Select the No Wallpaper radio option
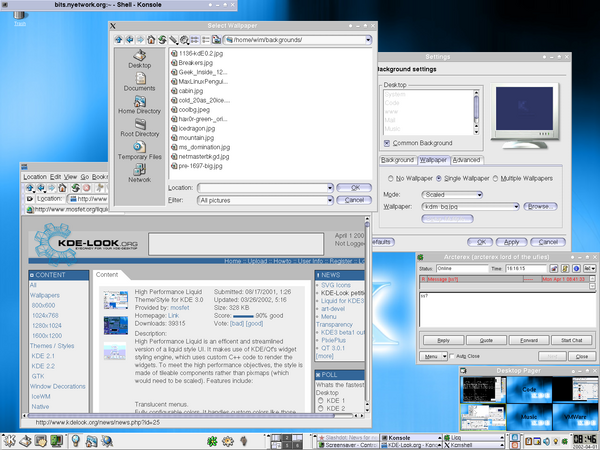 click(389, 176)
